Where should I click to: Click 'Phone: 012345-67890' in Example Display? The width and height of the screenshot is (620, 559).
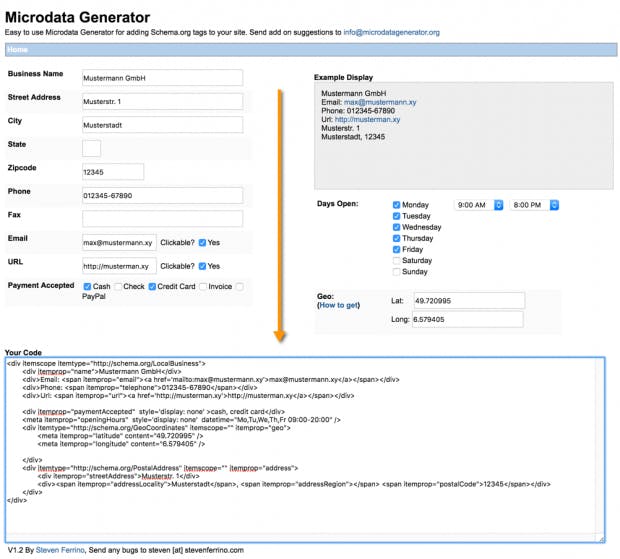(x=358, y=111)
